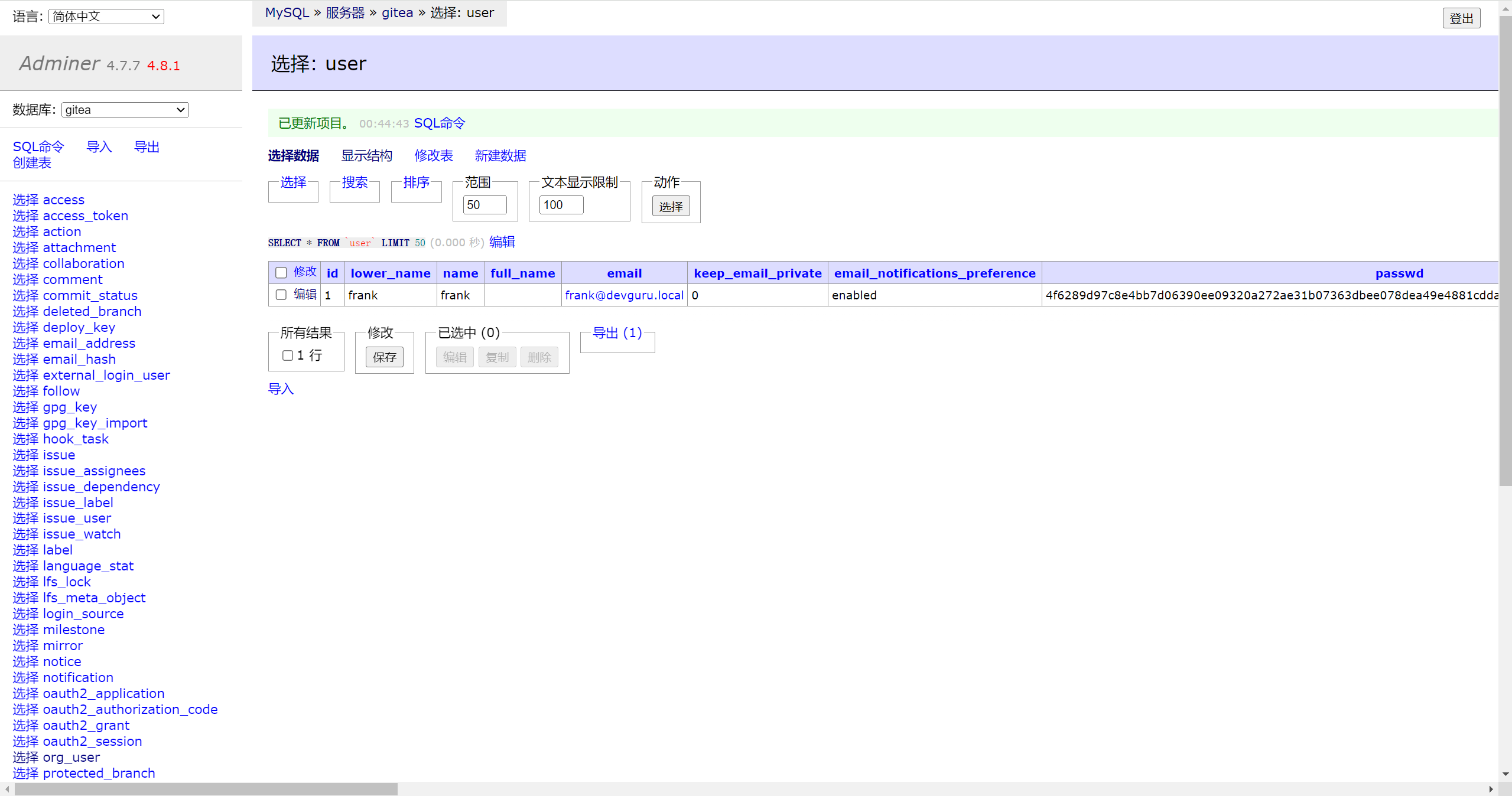The image size is (1512, 796).
Task: Click the horizontal scrollbar thumb
Action: (x=206, y=790)
